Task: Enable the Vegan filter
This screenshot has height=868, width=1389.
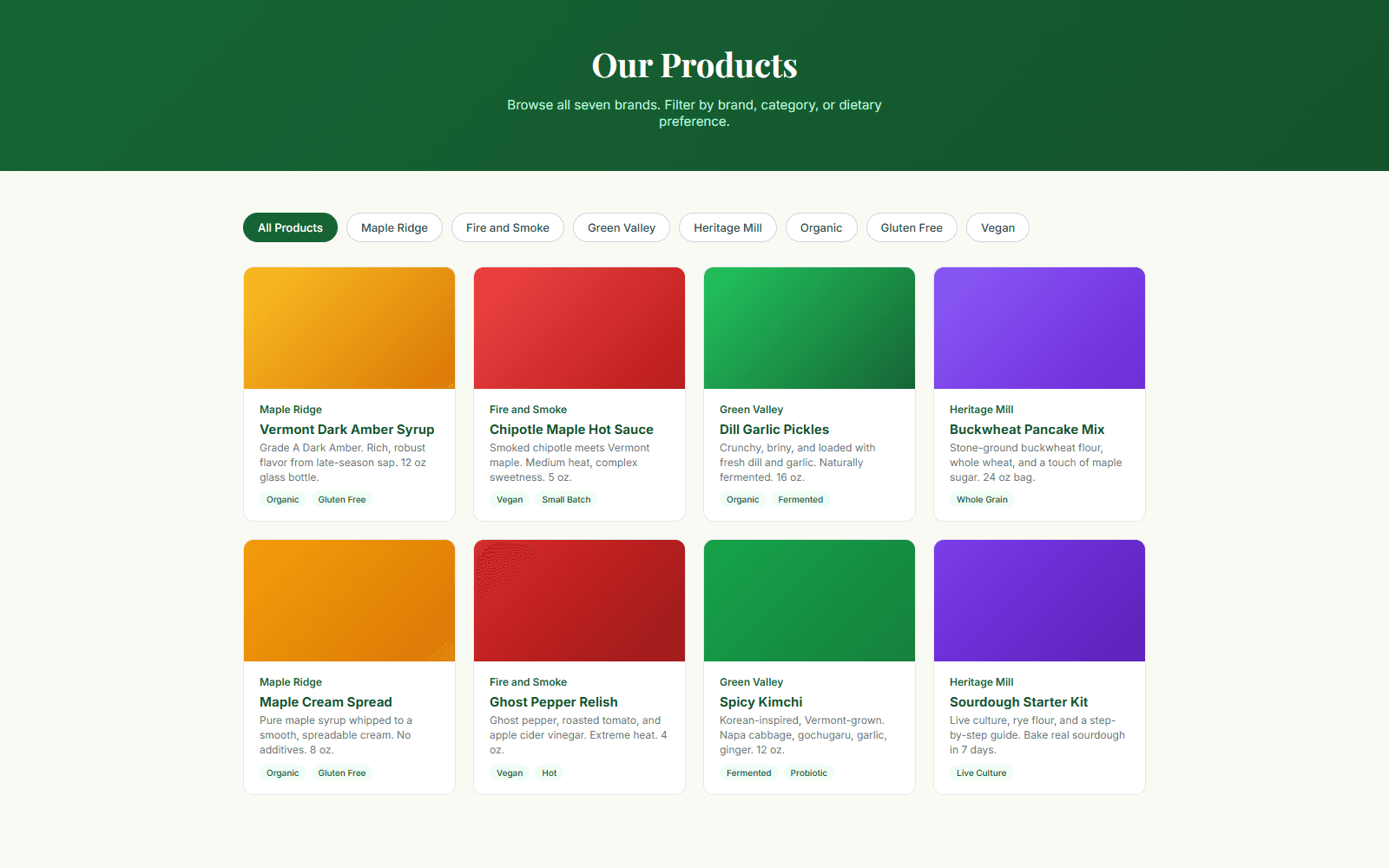Action: click(x=997, y=227)
